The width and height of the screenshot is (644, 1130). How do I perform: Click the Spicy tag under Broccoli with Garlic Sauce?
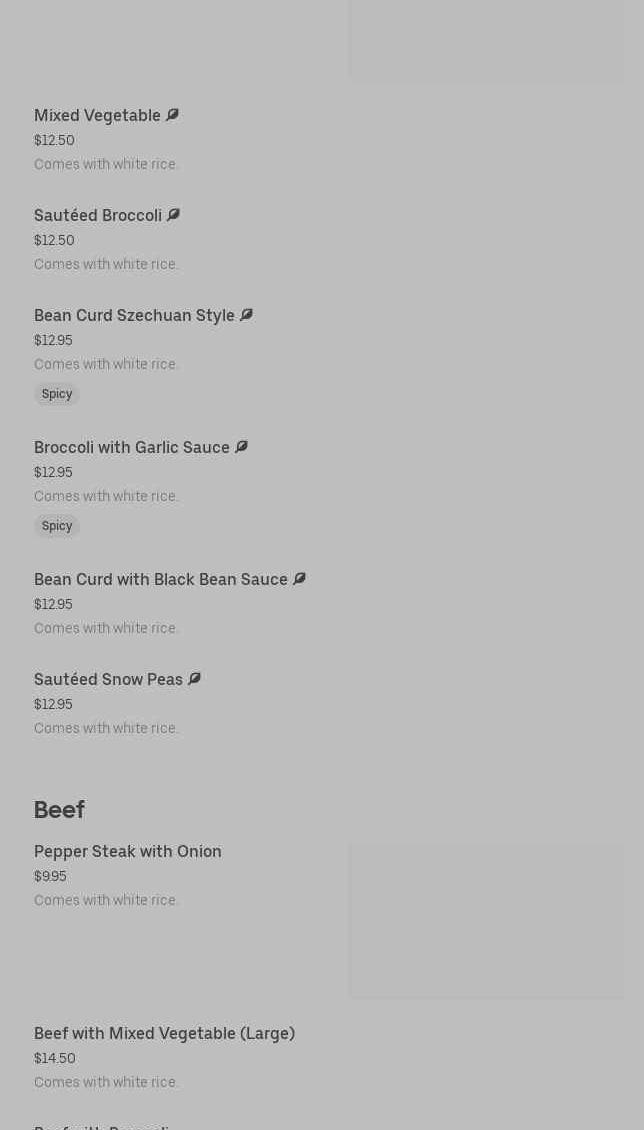coord(57,526)
